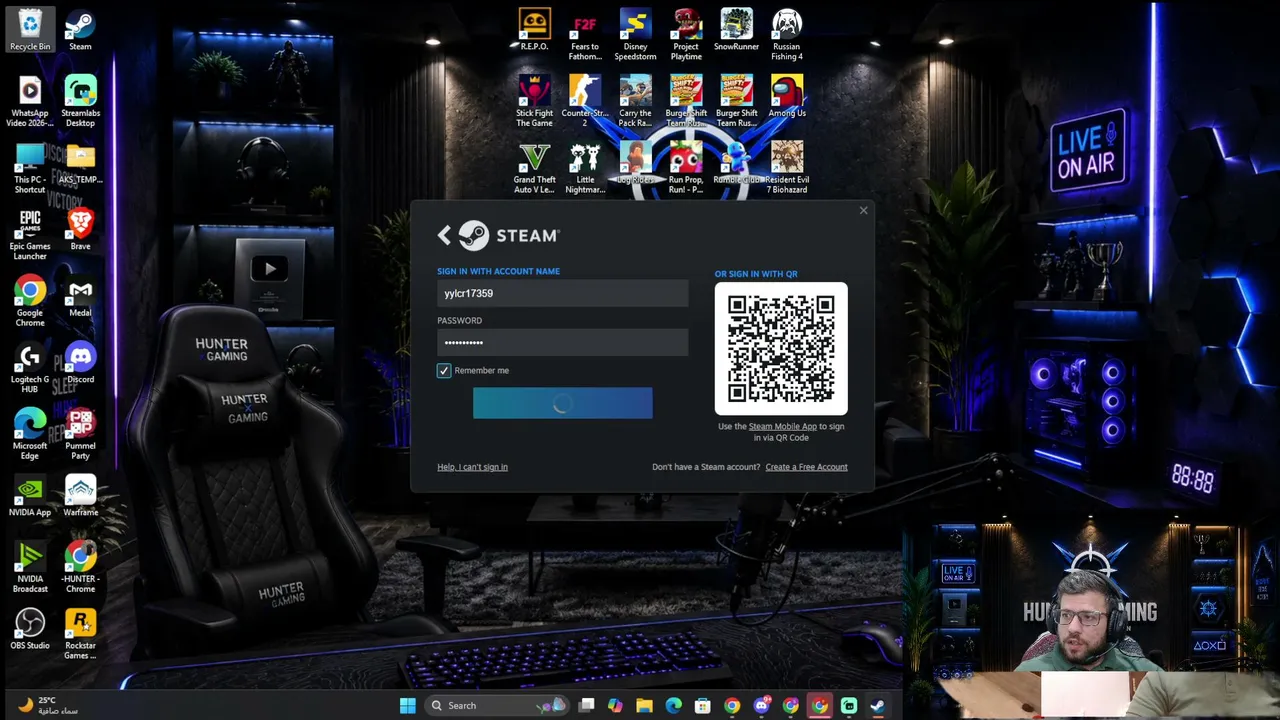Screen dimensions: 1280x720
Task: Open the Steam Mobile App link
Action: (782, 427)
